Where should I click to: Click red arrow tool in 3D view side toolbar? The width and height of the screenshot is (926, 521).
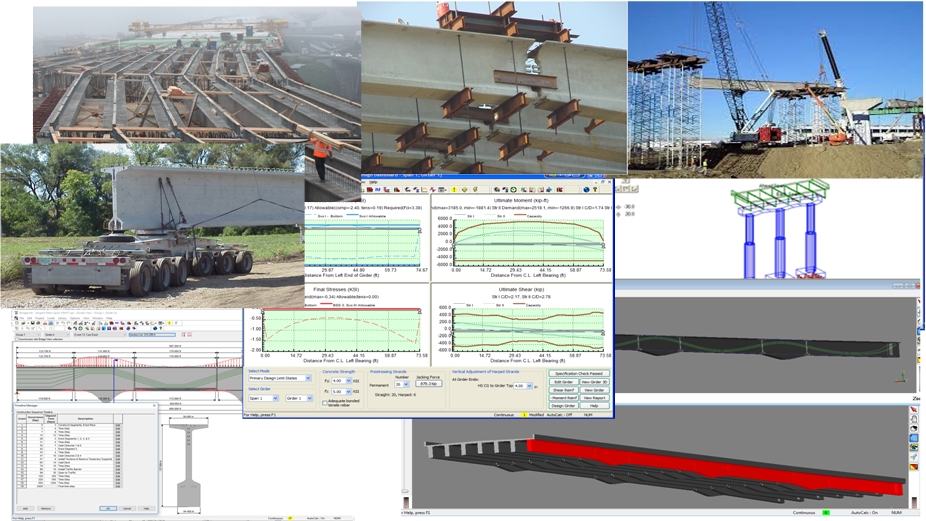[914, 409]
